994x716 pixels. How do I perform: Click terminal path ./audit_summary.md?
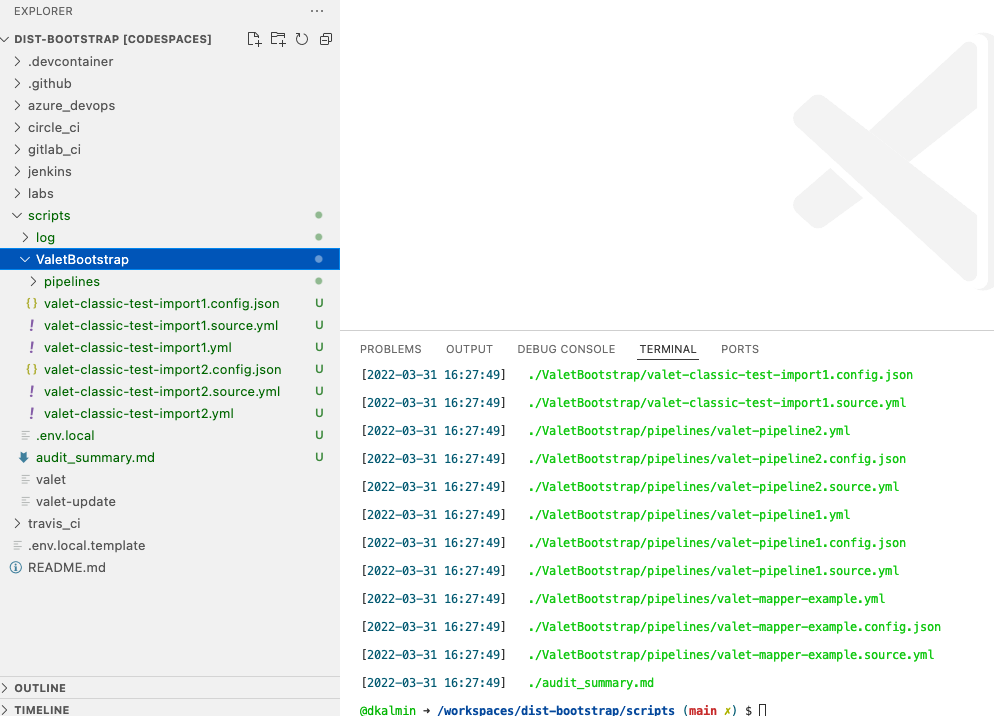pos(591,683)
